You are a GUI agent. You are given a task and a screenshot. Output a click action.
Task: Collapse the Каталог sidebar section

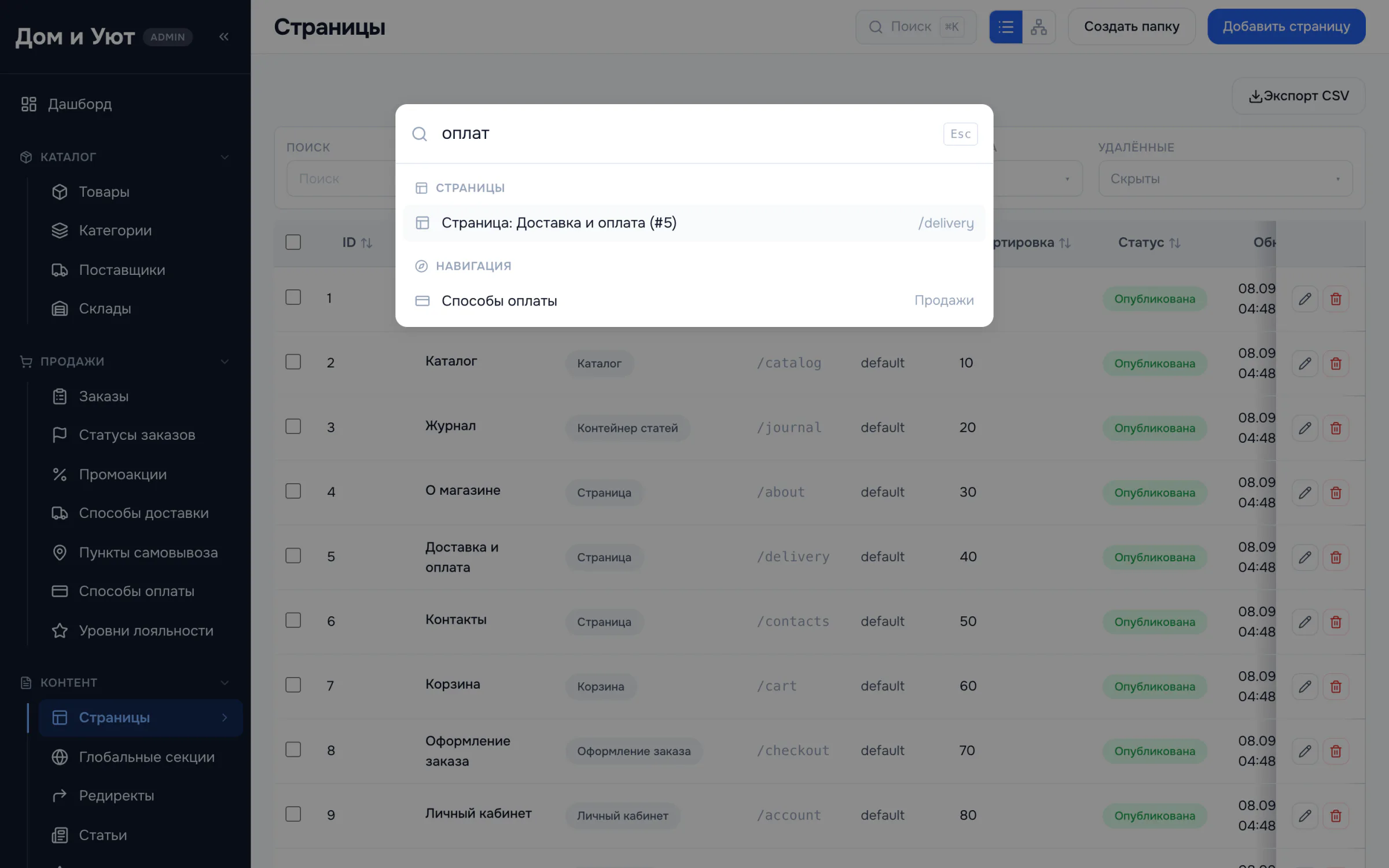[225, 157]
